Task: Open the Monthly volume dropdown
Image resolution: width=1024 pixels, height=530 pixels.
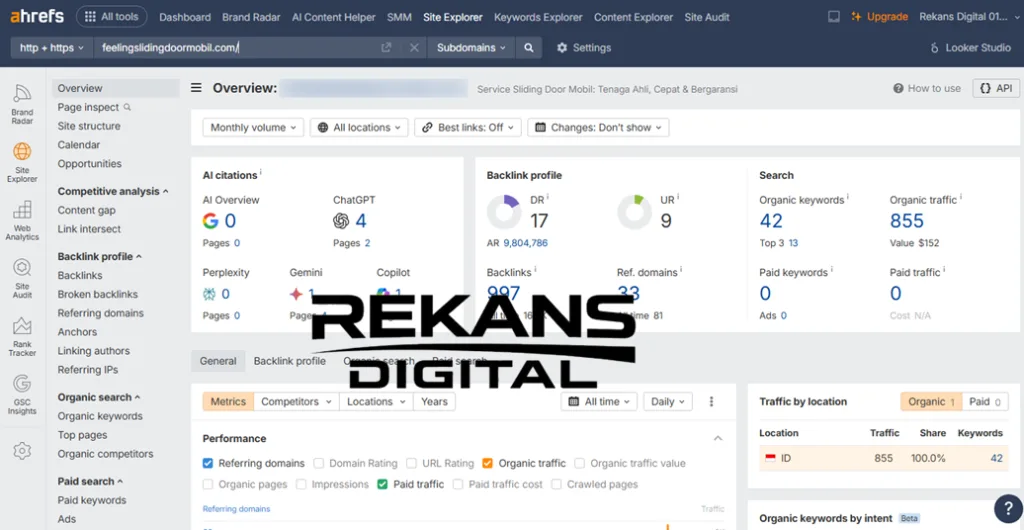Action: tap(253, 128)
